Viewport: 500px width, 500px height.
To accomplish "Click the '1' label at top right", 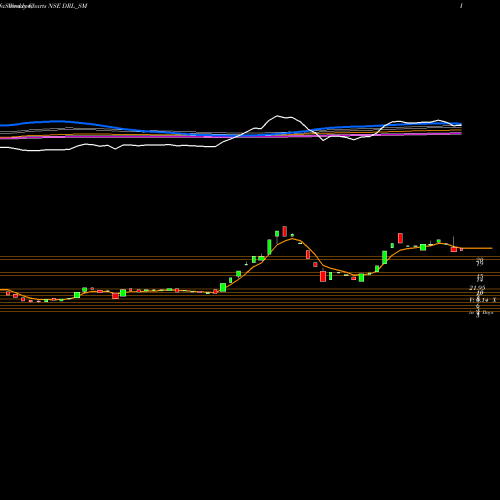I will [461, 6].
